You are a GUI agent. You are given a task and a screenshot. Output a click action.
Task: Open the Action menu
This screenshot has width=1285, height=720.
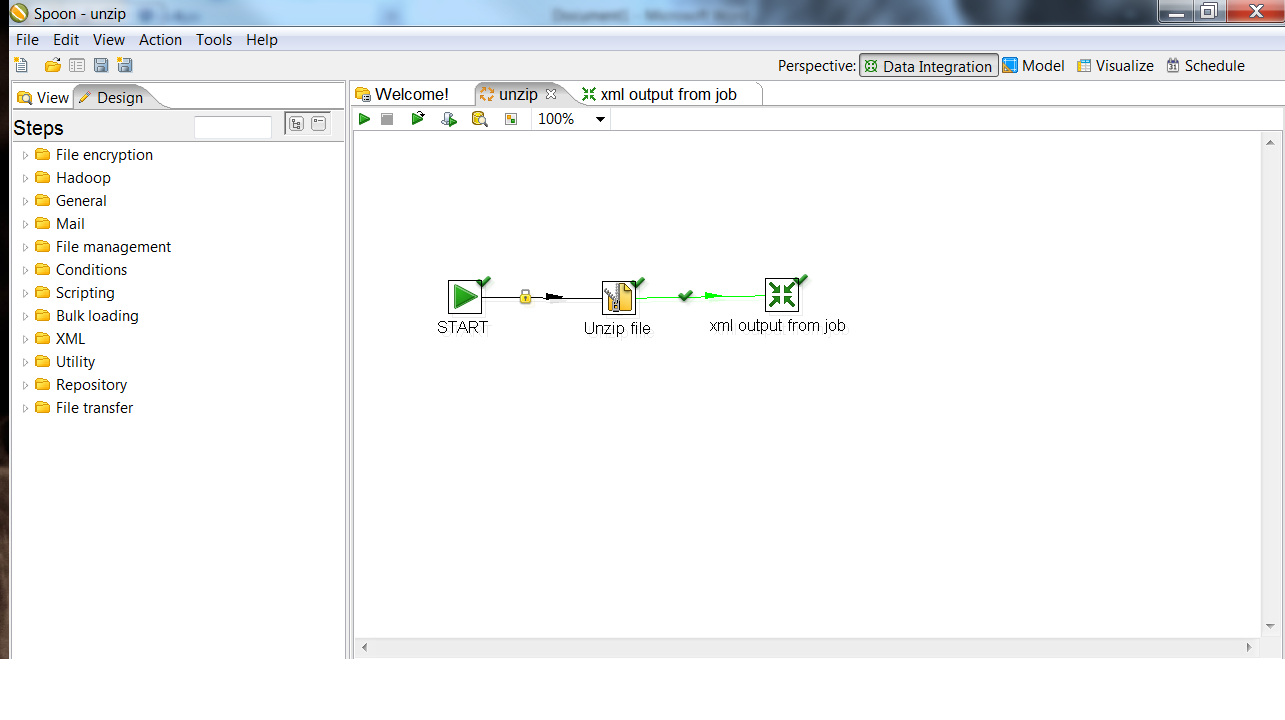[x=160, y=39]
